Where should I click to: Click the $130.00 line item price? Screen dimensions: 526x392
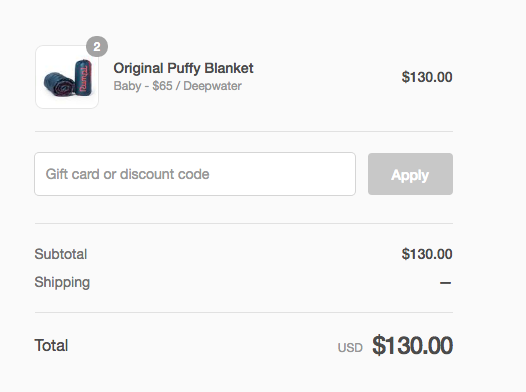(x=427, y=77)
